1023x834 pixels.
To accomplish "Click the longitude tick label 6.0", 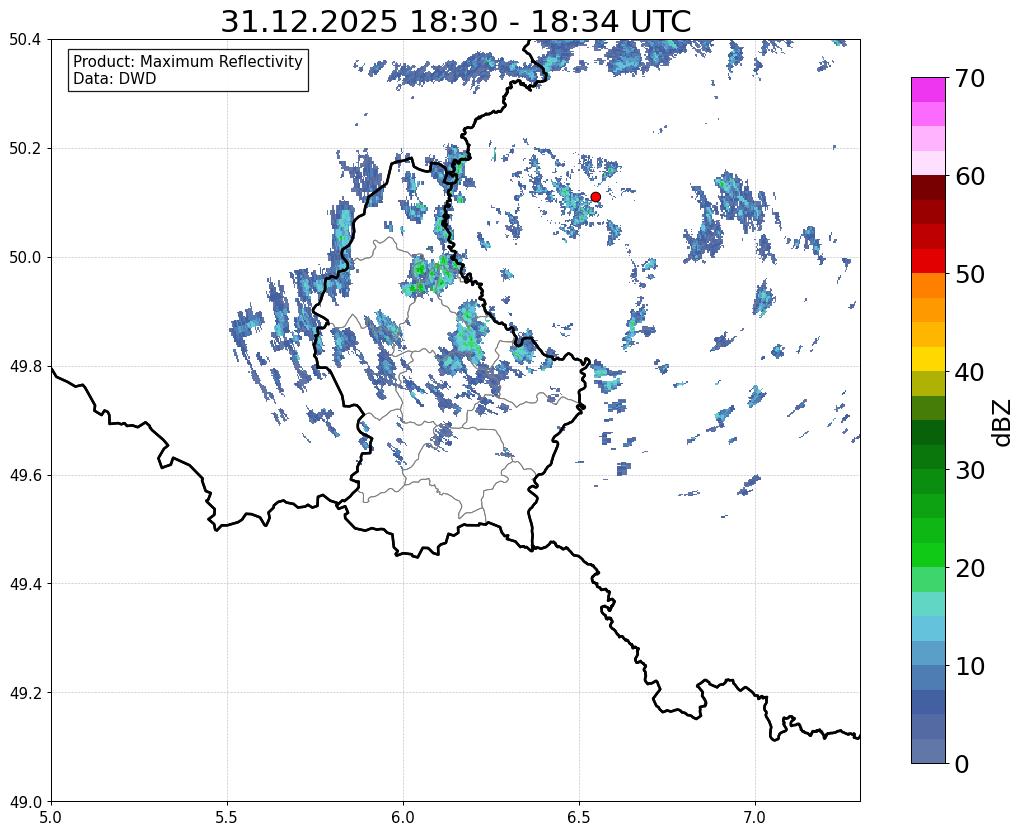I will pos(403,817).
